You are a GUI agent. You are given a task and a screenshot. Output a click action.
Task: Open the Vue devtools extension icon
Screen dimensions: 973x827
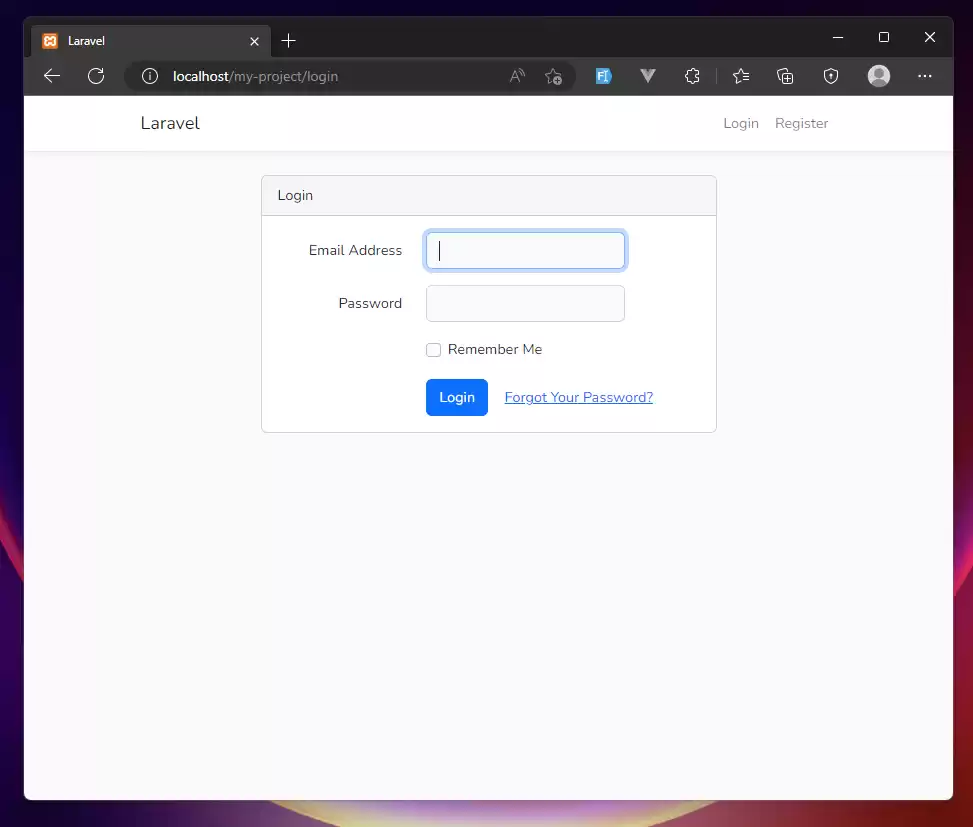(647, 76)
